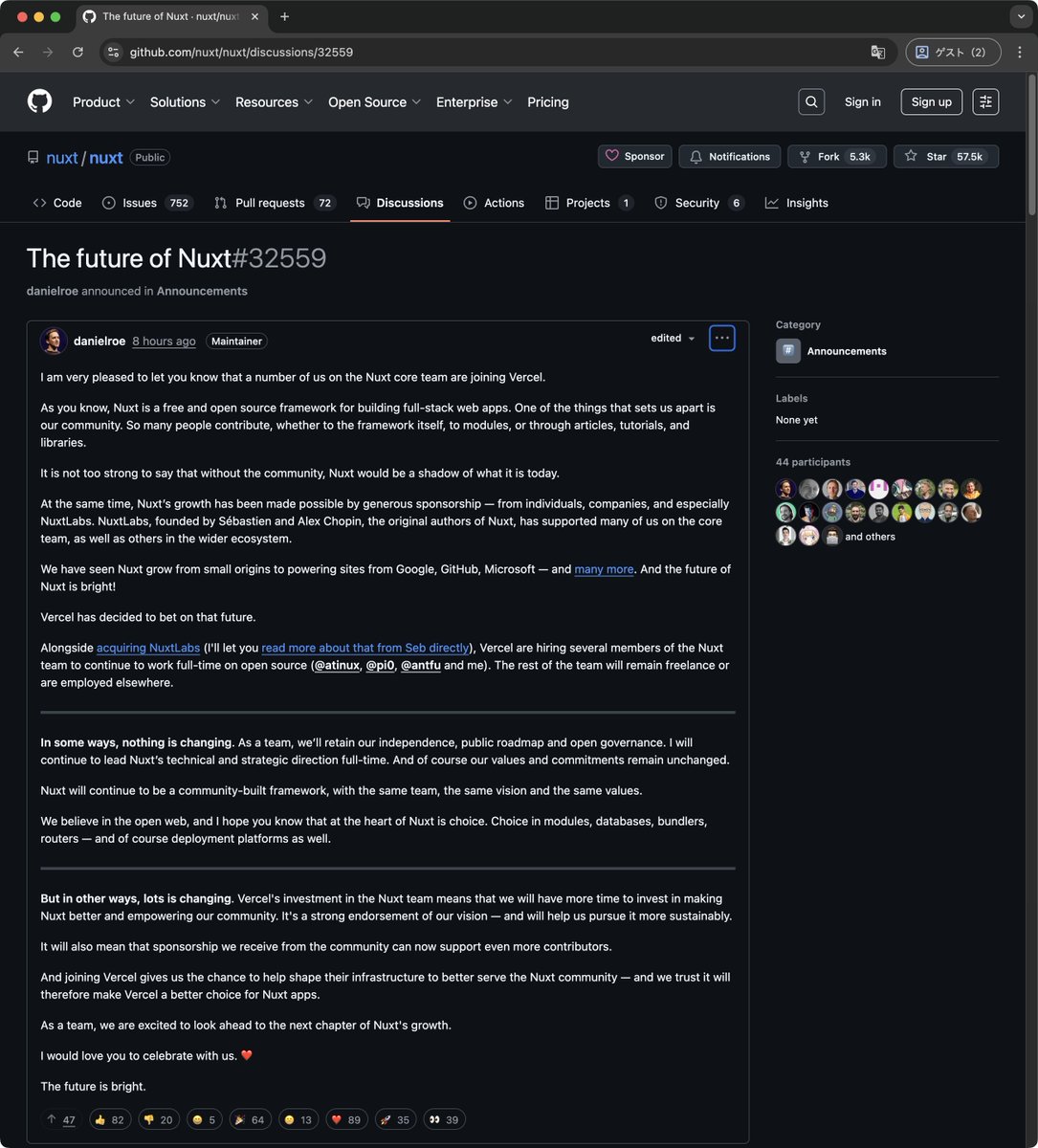Select the Discussions tab
This screenshot has height=1148, width=1038.
[400, 203]
